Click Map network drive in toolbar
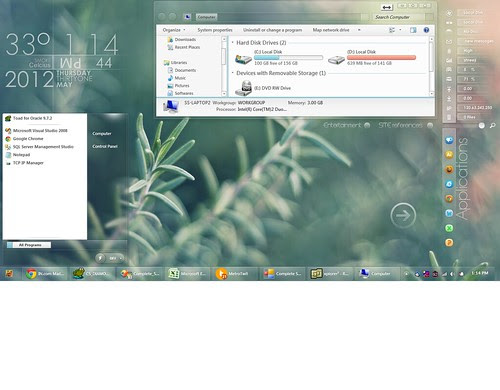Screen dimensions: 500x390 [331, 30]
